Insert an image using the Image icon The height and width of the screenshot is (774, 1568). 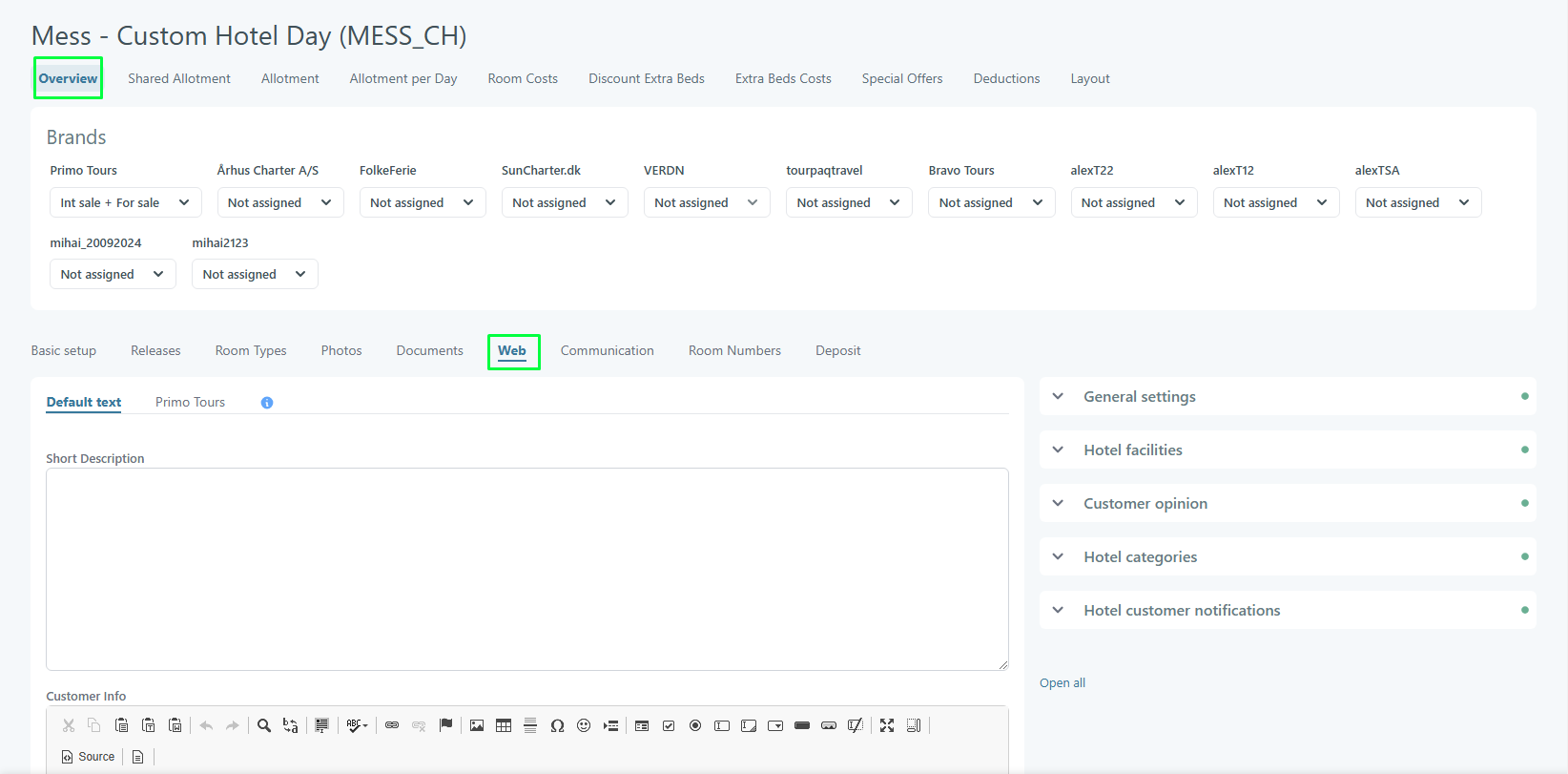pos(477,725)
